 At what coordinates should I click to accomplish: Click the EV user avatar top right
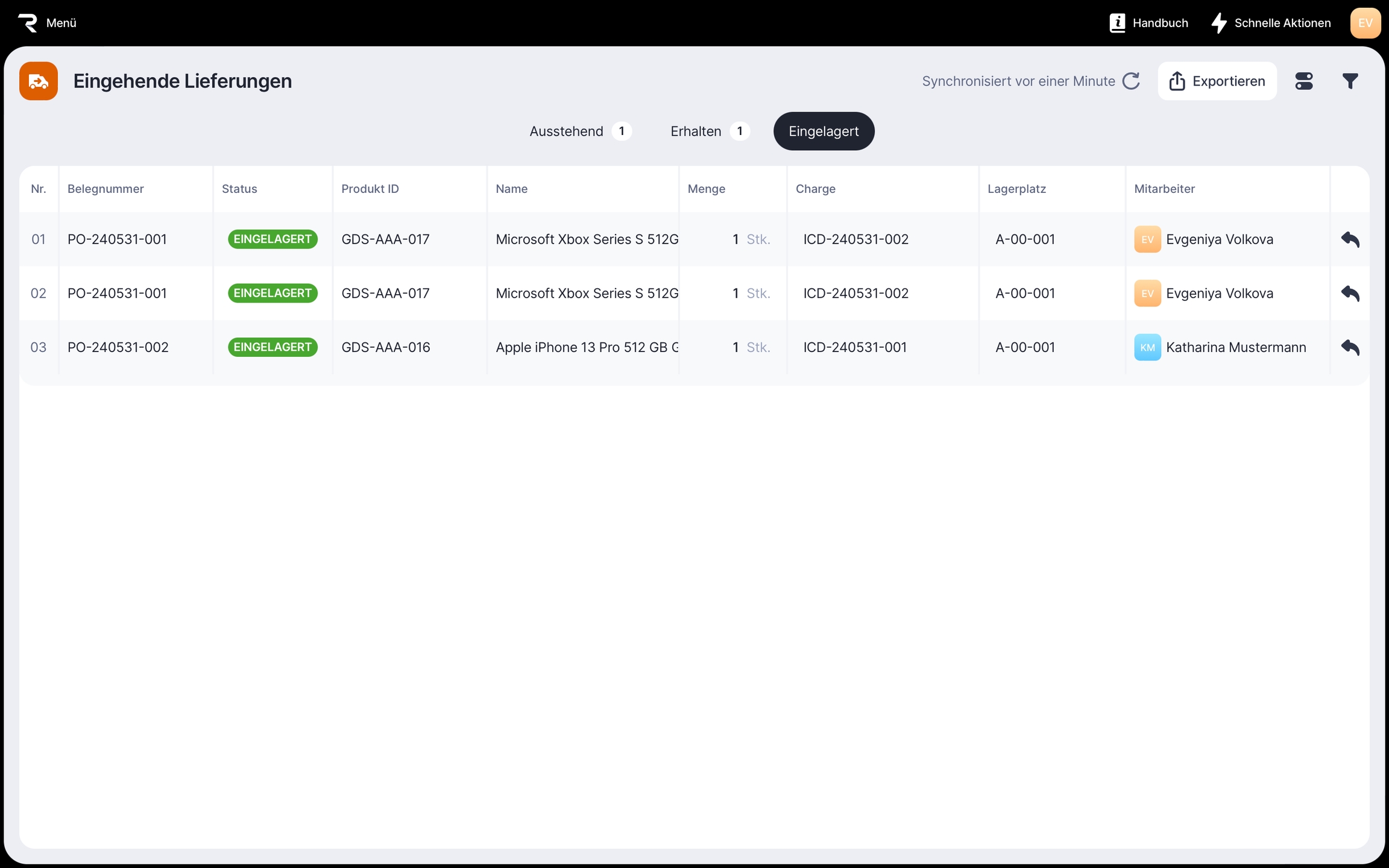1365,23
